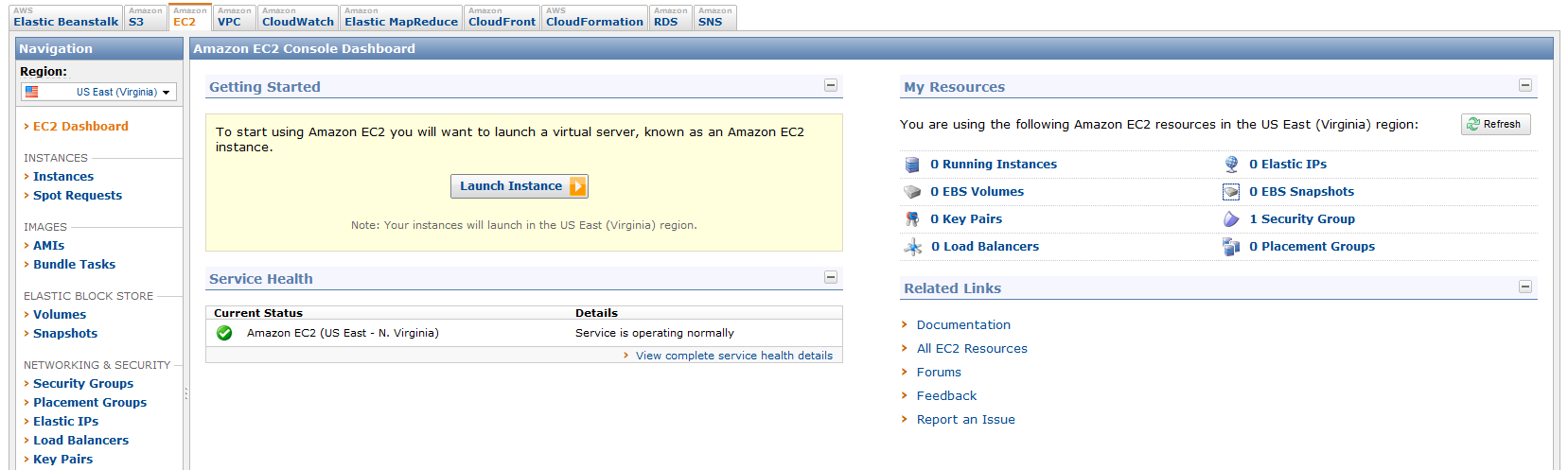Click the Running Instances server icon
The image size is (1568, 470).
[x=912, y=165]
